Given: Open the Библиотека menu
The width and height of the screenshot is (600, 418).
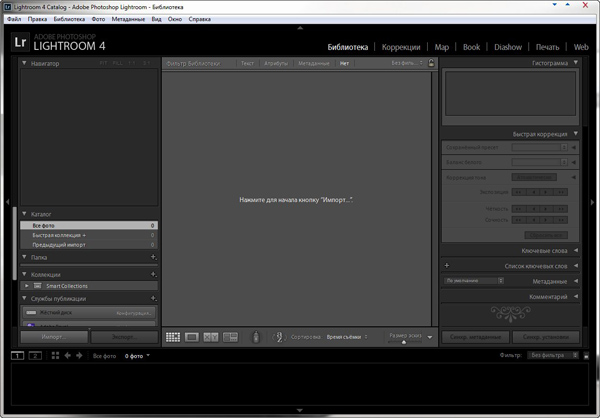Looking at the screenshot, I should point(69,19).
